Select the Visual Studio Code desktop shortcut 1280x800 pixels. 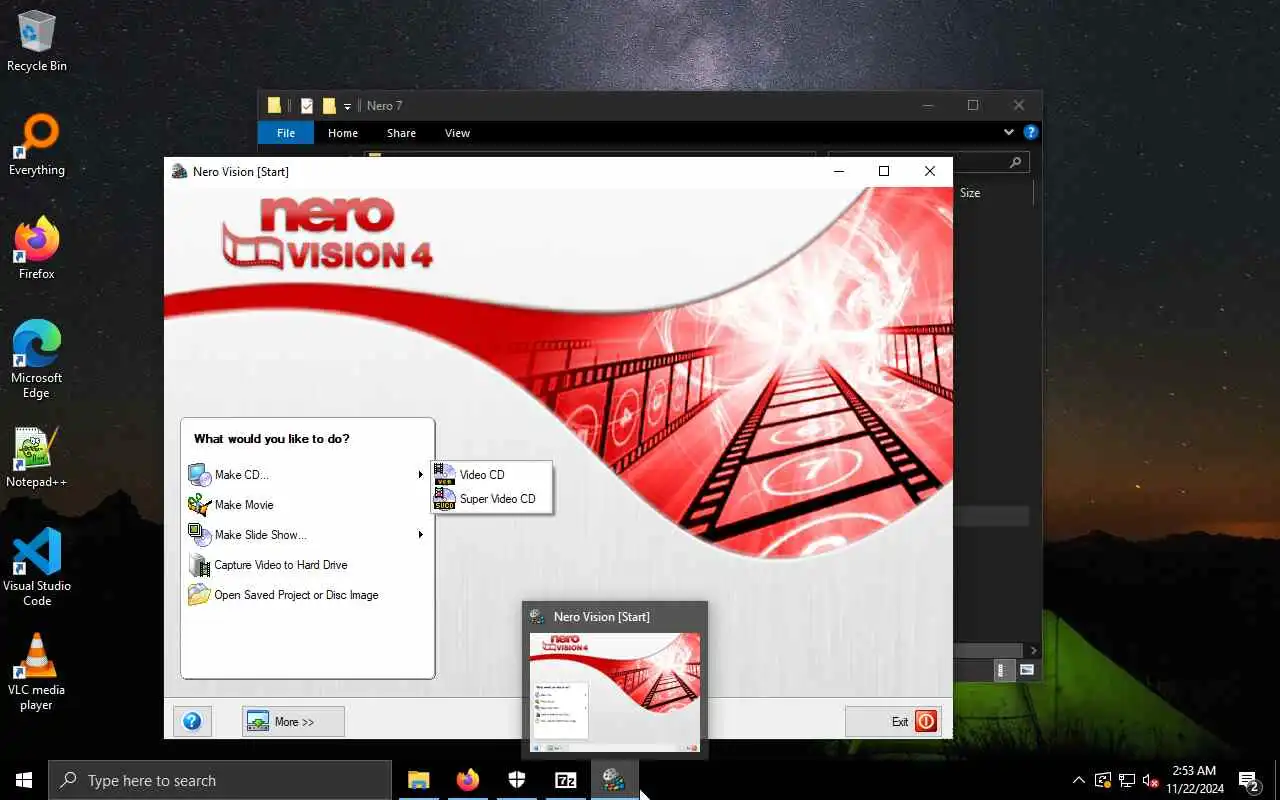37,567
